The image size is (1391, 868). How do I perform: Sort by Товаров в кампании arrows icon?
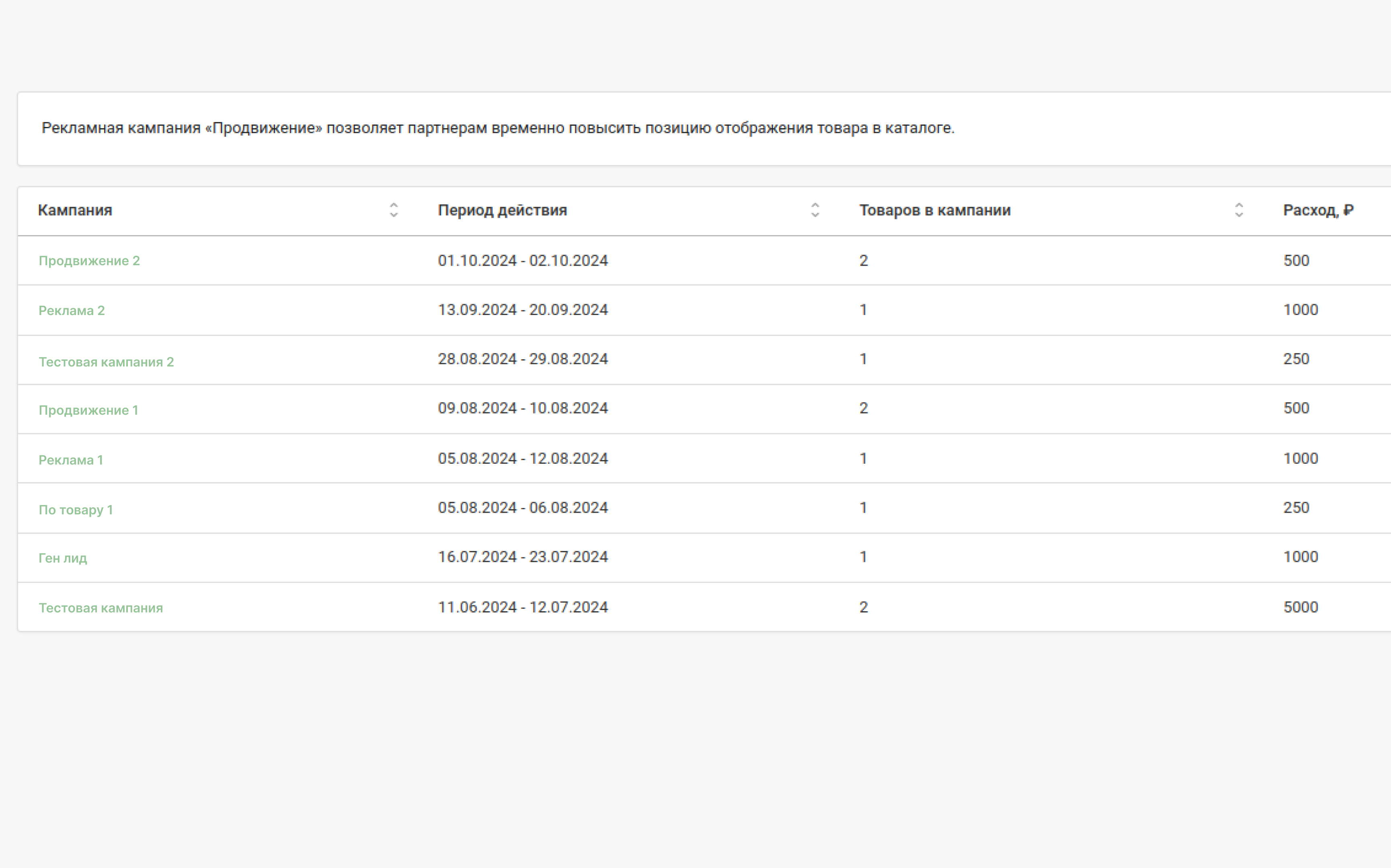(1239, 210)
